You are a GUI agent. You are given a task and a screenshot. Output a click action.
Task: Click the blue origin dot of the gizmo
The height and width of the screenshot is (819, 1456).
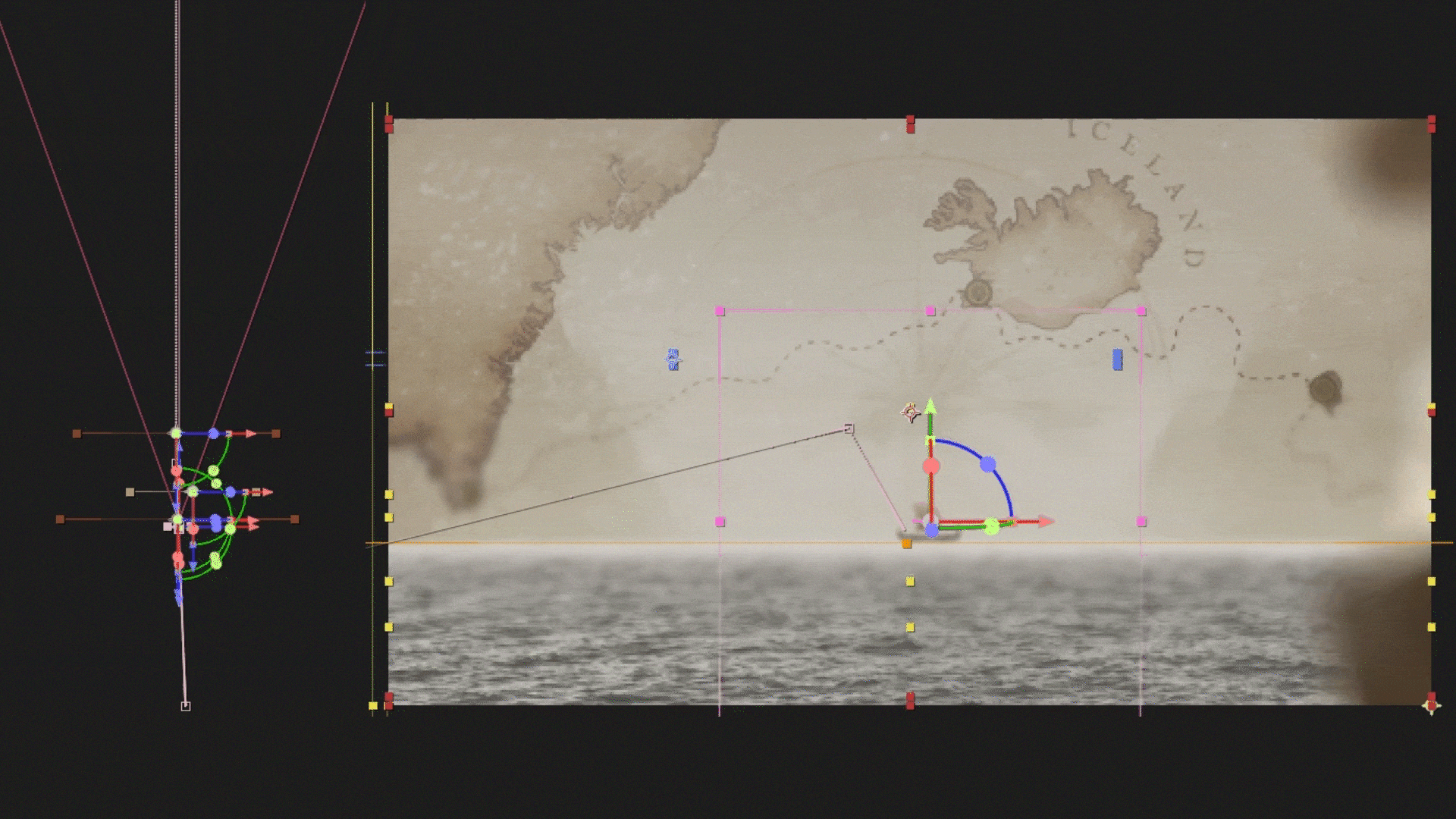click(931, 530)
